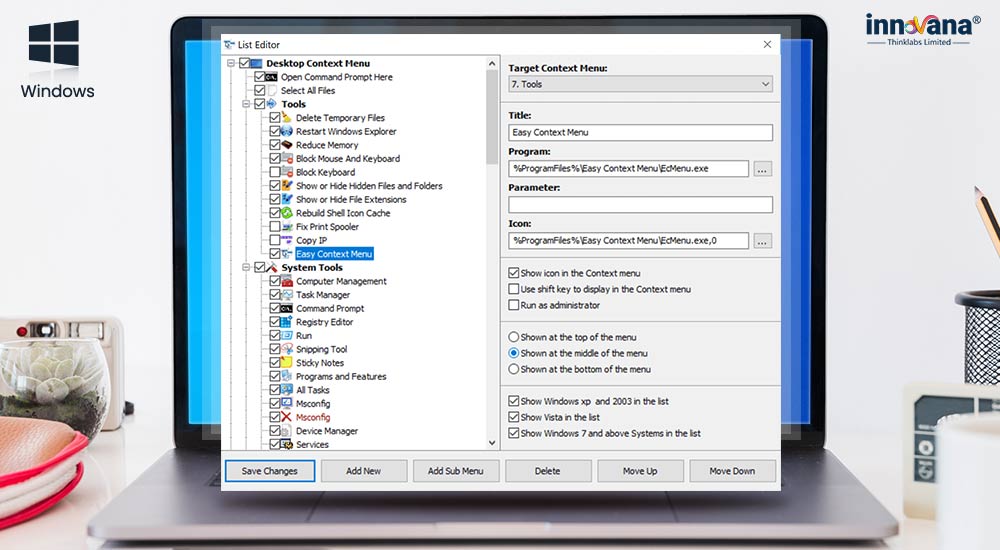Browse for the Icon path

763,241
